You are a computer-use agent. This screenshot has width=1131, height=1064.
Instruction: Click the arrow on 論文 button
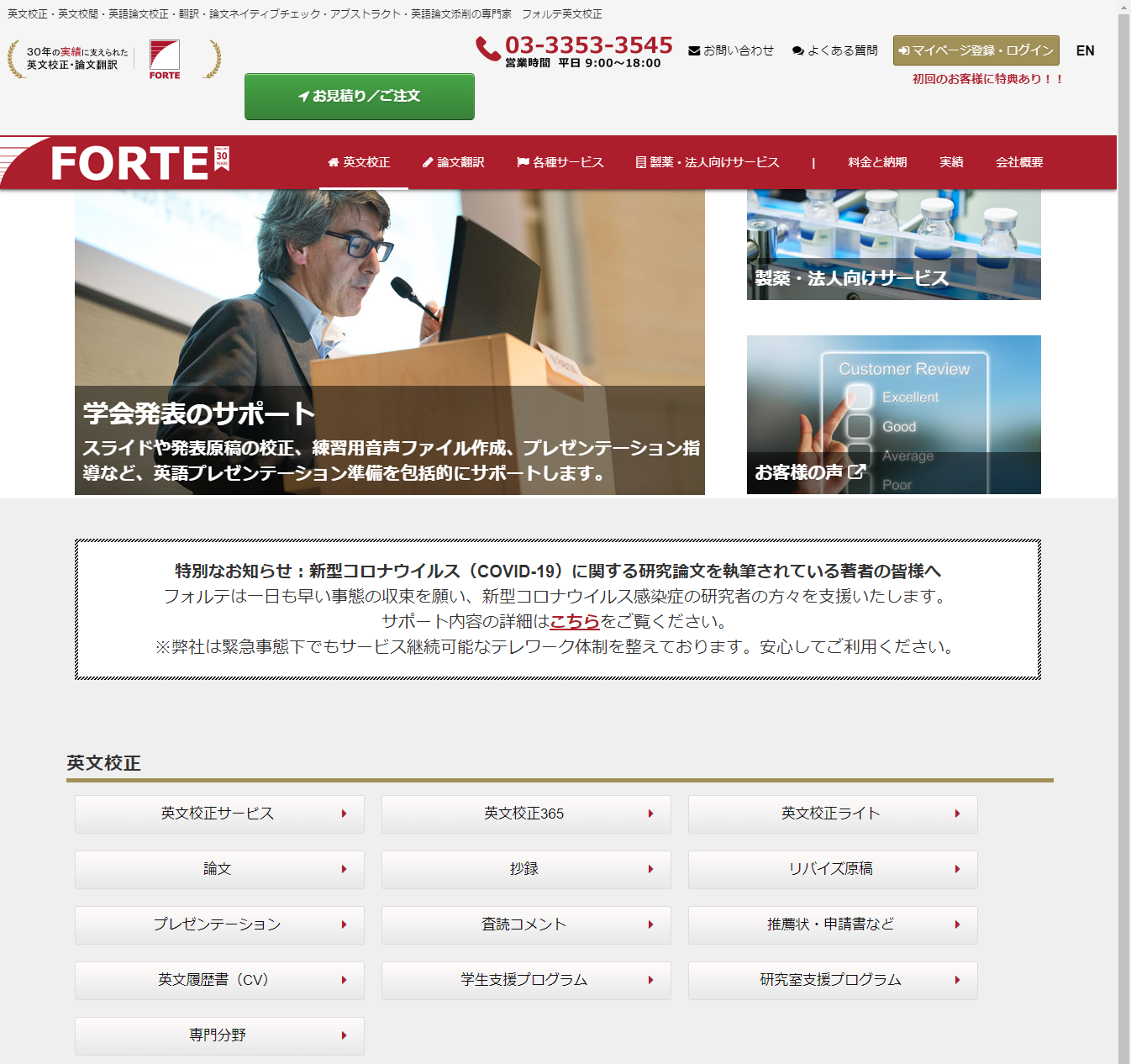[345, 869]
